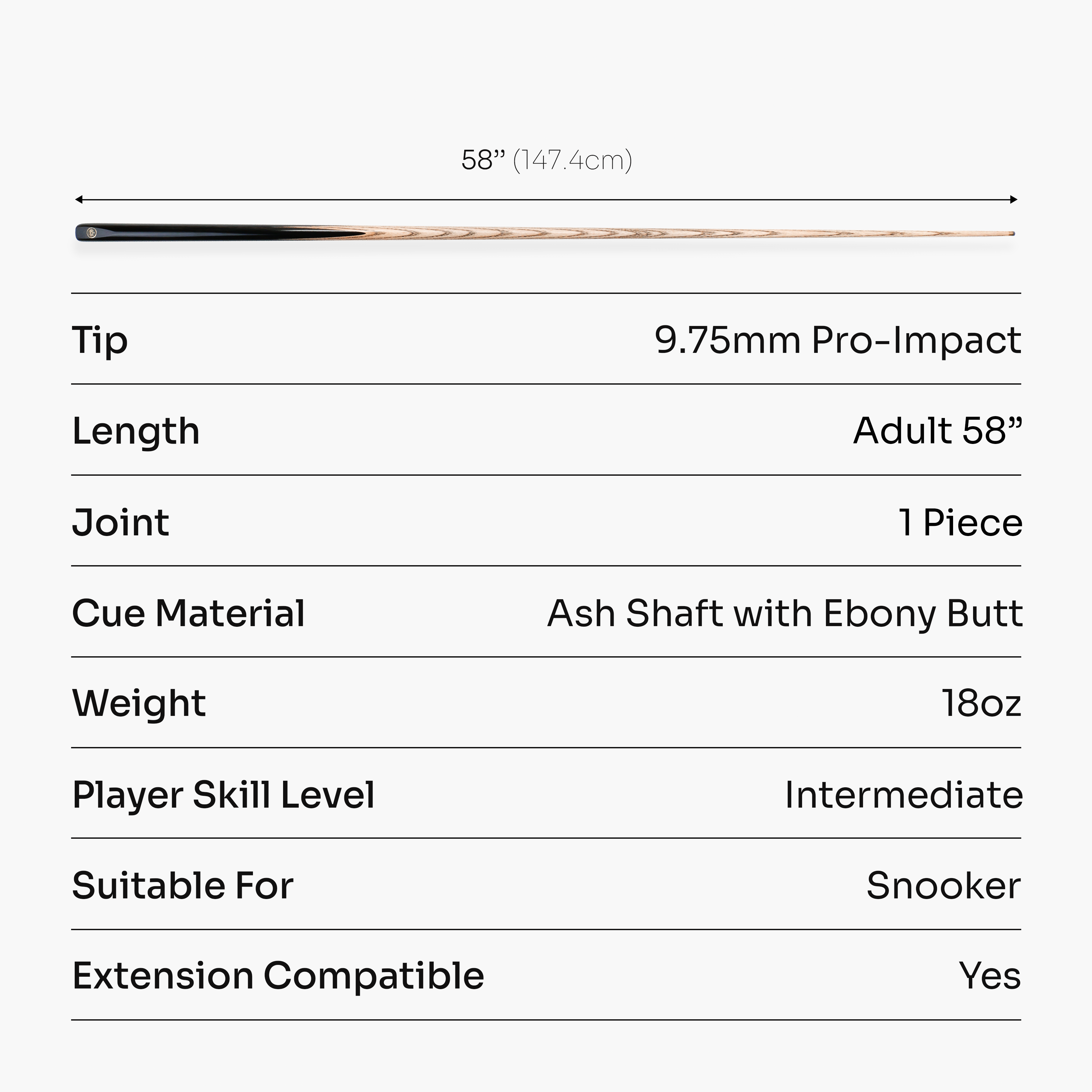The width and height of the screenshot is (1092, 1092).
Task: Click "Yes" beside Extension Compatible
Action: [x=990, y=976]
